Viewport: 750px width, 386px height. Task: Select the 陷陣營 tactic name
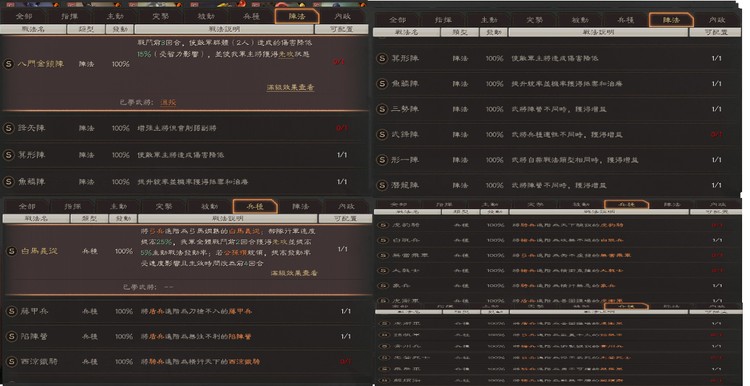click(34, 336)
